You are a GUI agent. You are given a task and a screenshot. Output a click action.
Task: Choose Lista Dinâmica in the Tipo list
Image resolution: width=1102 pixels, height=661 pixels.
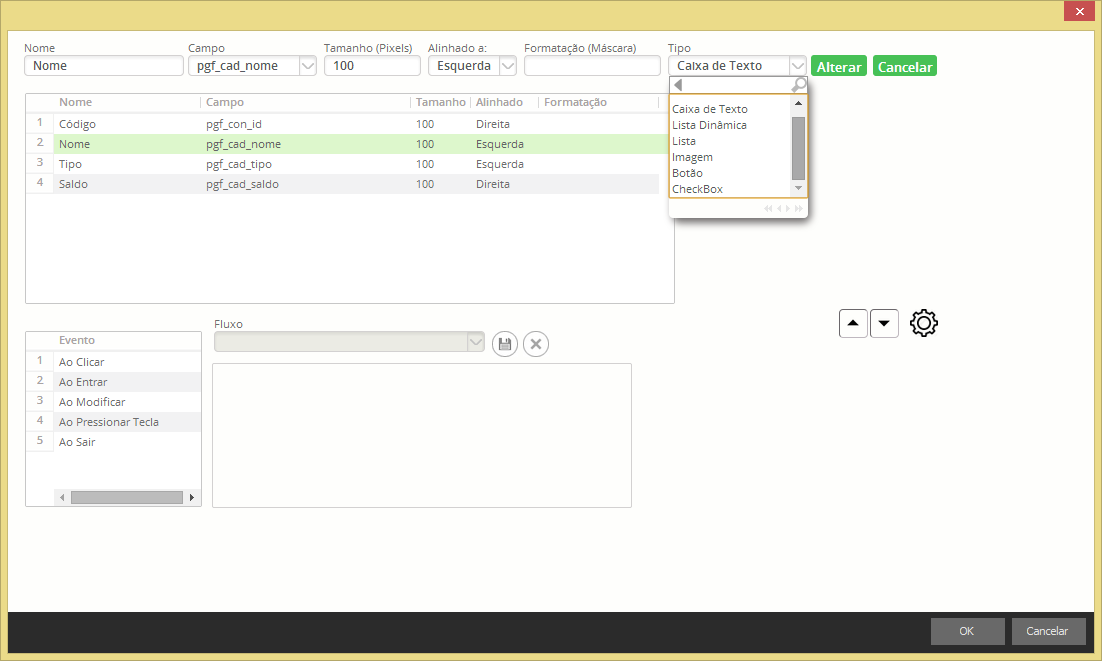pyautogui.click(x=709, y=125)
